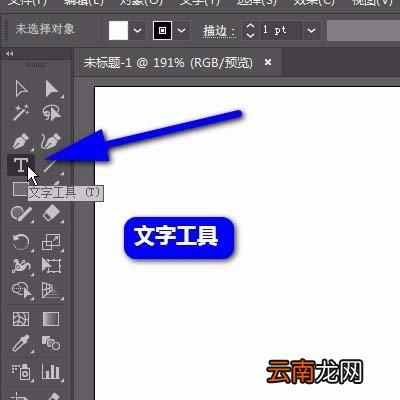Image resolution: width=400 pixels, height=400 pixels.
Task: Open the stroke weight dropdown list
Action: tap(312, 31)
